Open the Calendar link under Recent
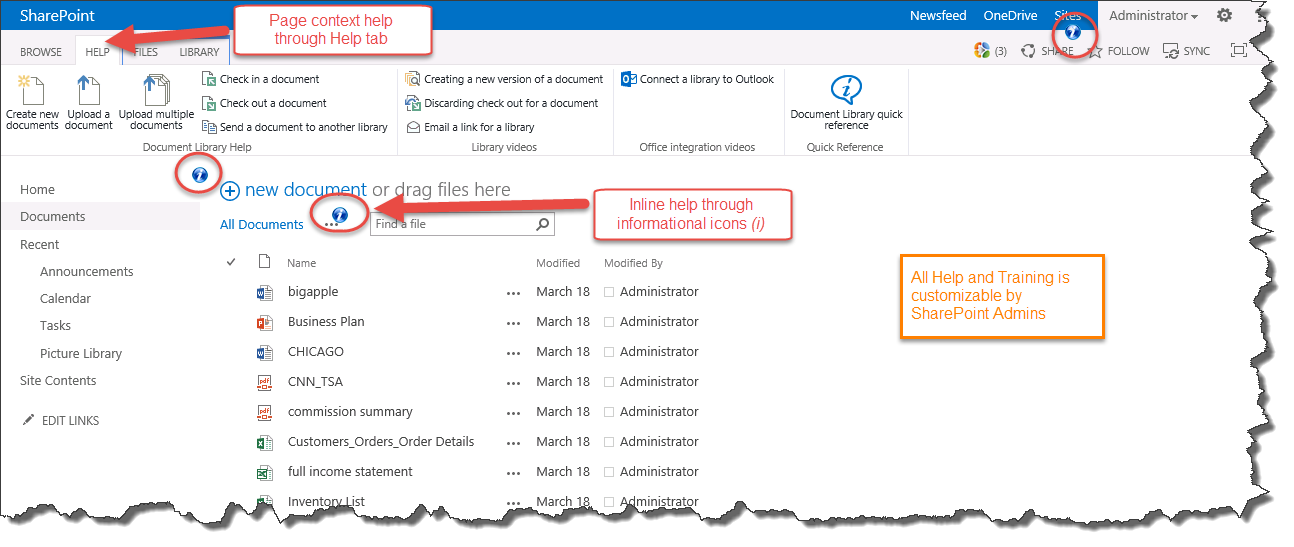This screenshot has height=547, width=1294. [x=65, y=298]
